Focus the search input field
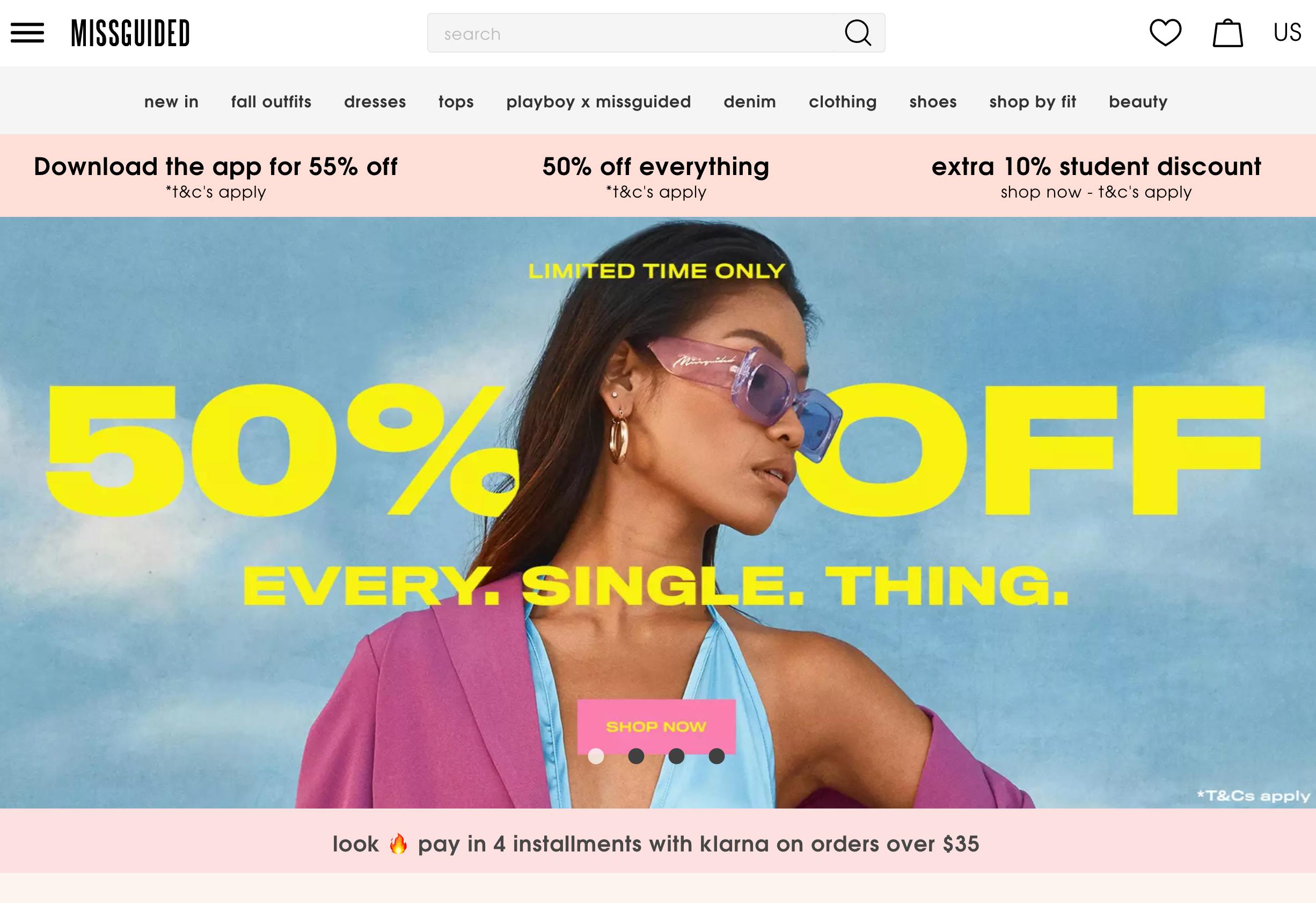 tap(631, 33)
